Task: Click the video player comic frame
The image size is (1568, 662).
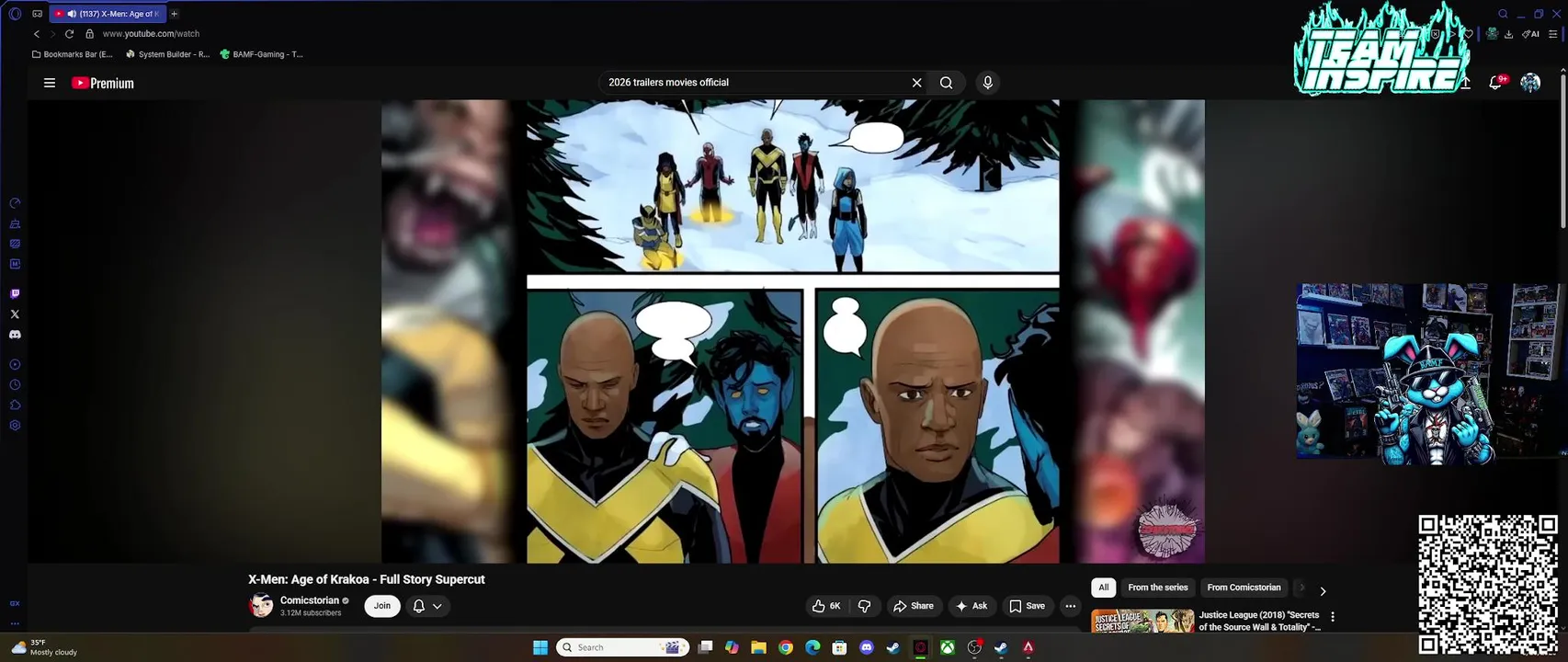Action: pyautogui.click(x=792, y=331)
